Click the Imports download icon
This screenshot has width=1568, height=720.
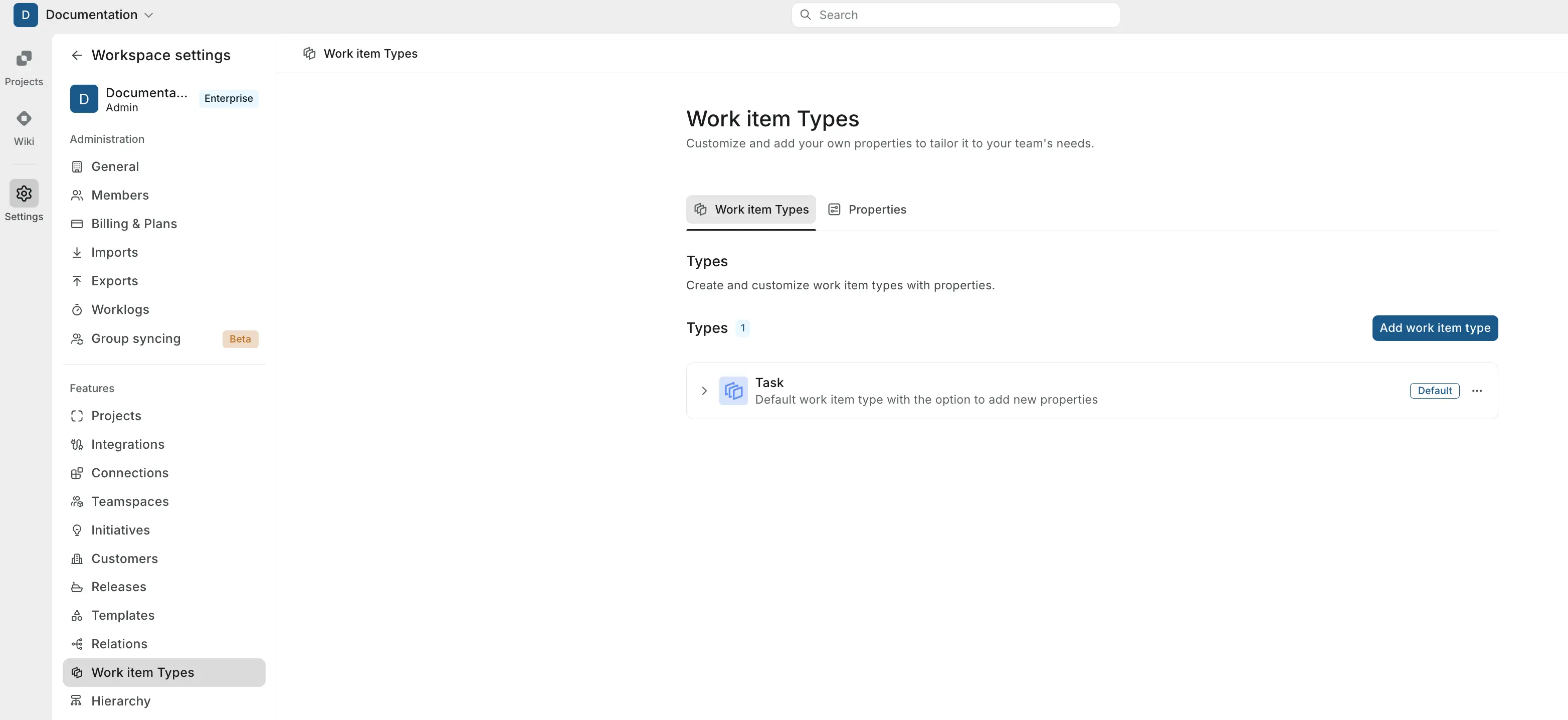77,252
